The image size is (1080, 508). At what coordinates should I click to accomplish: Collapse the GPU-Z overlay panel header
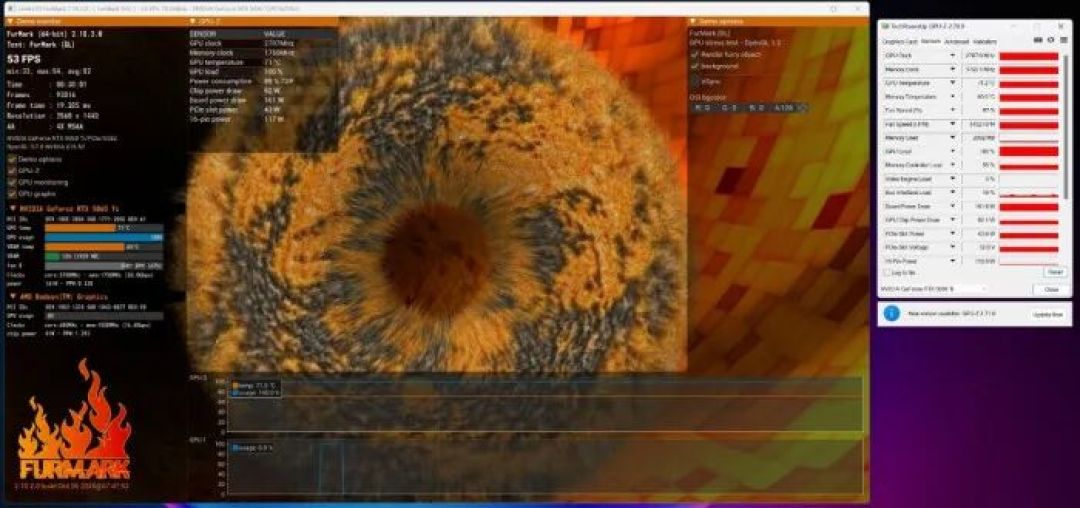click(193, 21)
